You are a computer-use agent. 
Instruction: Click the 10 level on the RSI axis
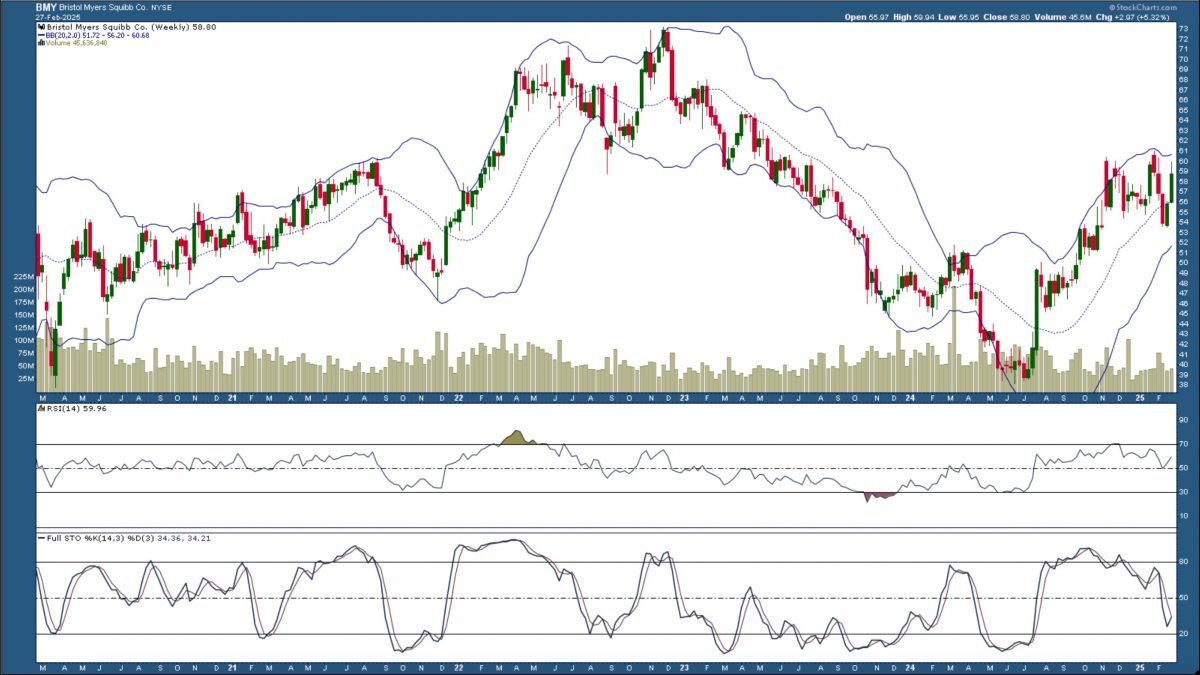pos(1183,516)
